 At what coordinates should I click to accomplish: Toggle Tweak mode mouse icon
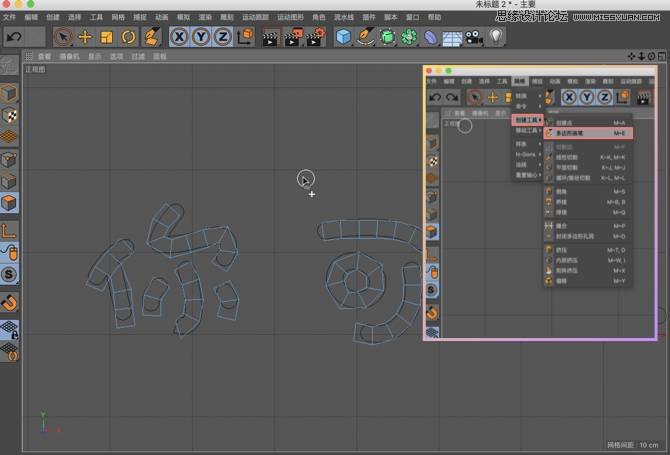[x=9, y=253]
